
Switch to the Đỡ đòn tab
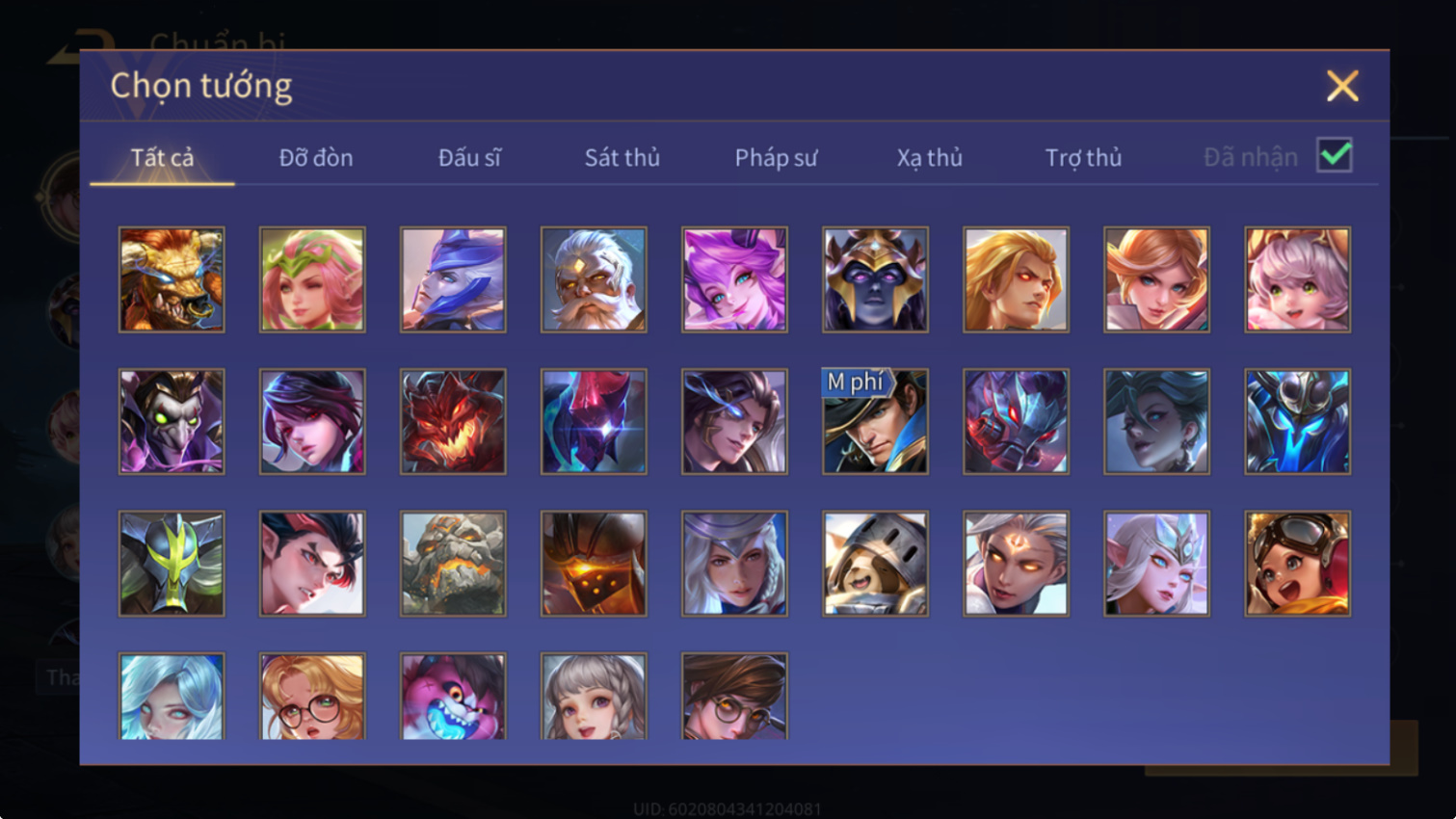pos(316,157)
